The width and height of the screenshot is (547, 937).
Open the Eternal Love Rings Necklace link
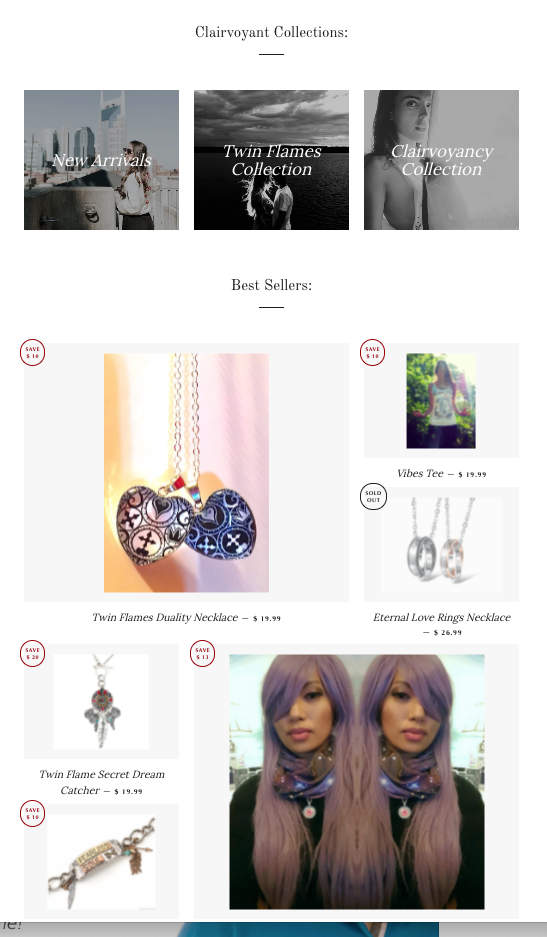[442, 617]
